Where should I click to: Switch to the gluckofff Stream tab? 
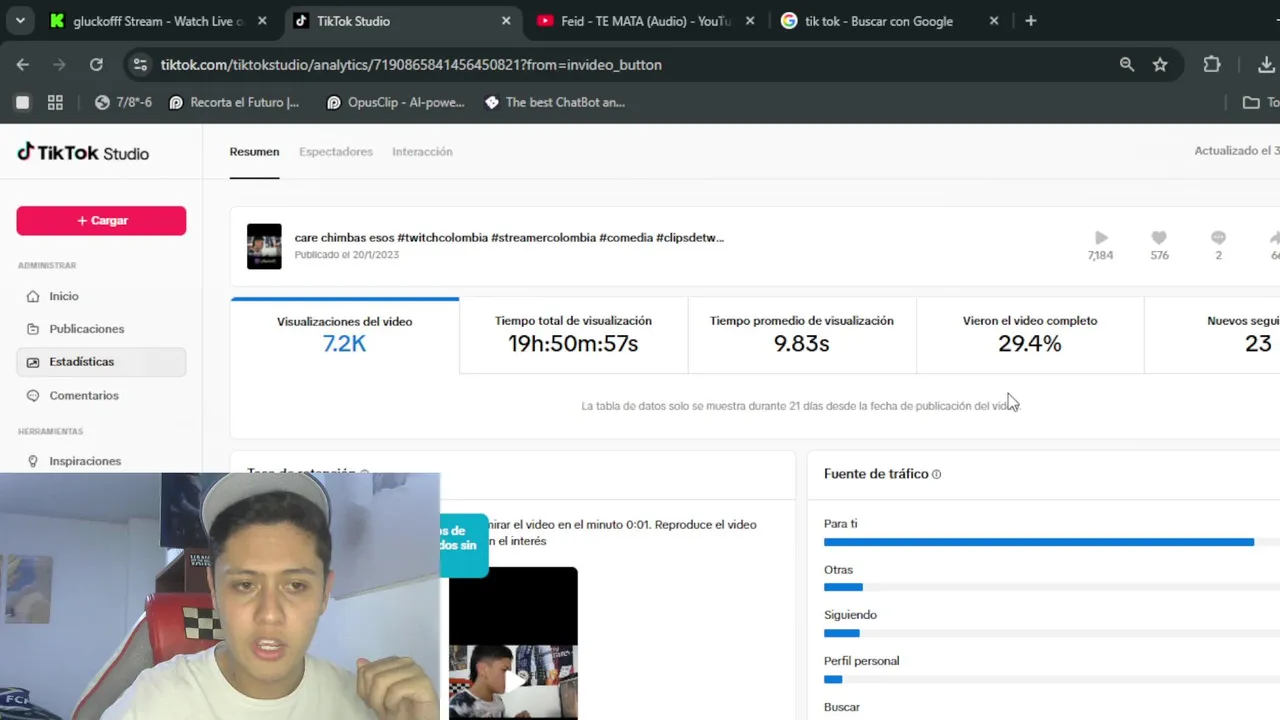(x=159, y=21)
